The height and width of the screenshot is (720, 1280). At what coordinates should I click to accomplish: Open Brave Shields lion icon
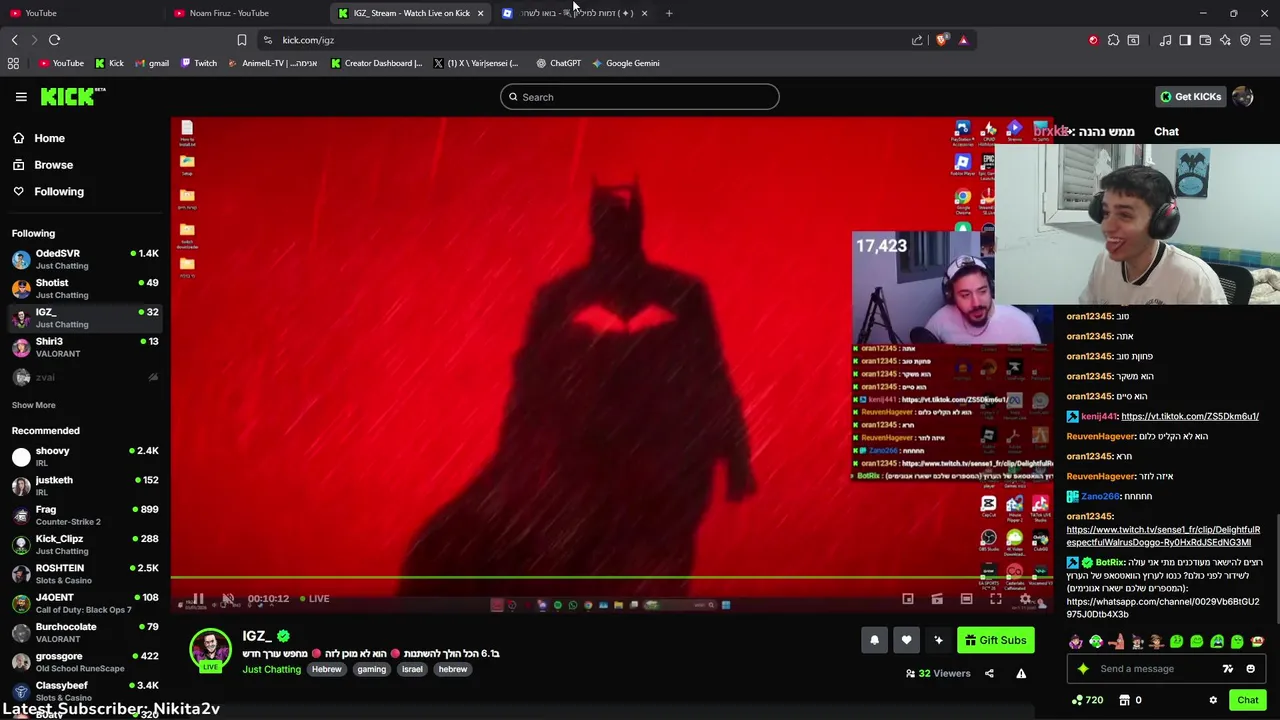(x=942, y=40)
